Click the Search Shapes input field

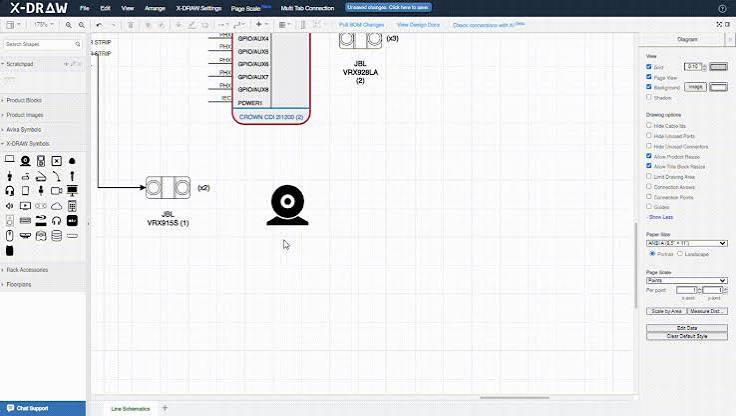tap(43, 44)
